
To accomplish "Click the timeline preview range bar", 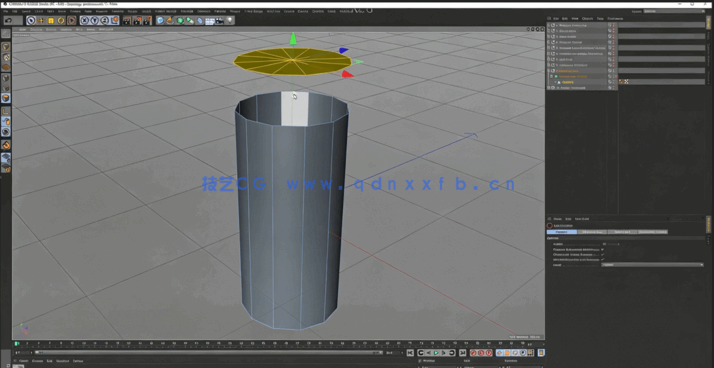I will (208, 353).
